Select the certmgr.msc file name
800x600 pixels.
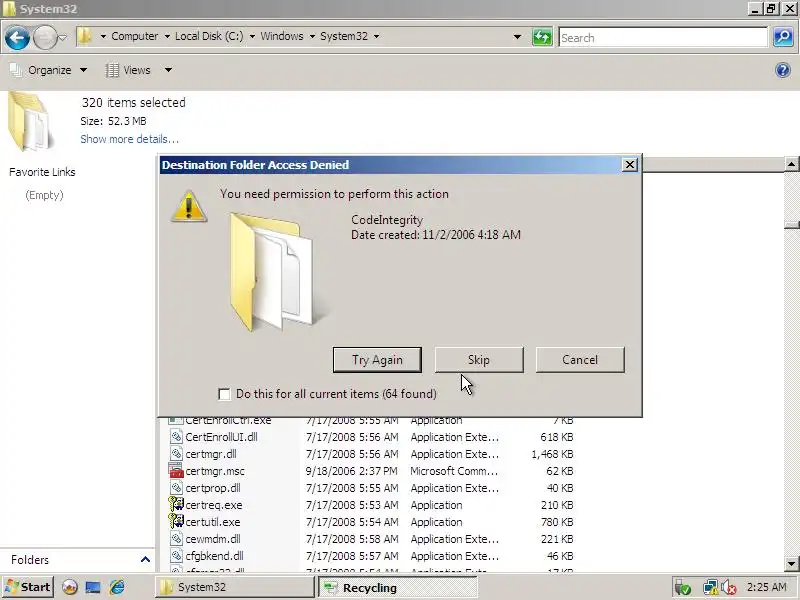(x=215, y=471)
